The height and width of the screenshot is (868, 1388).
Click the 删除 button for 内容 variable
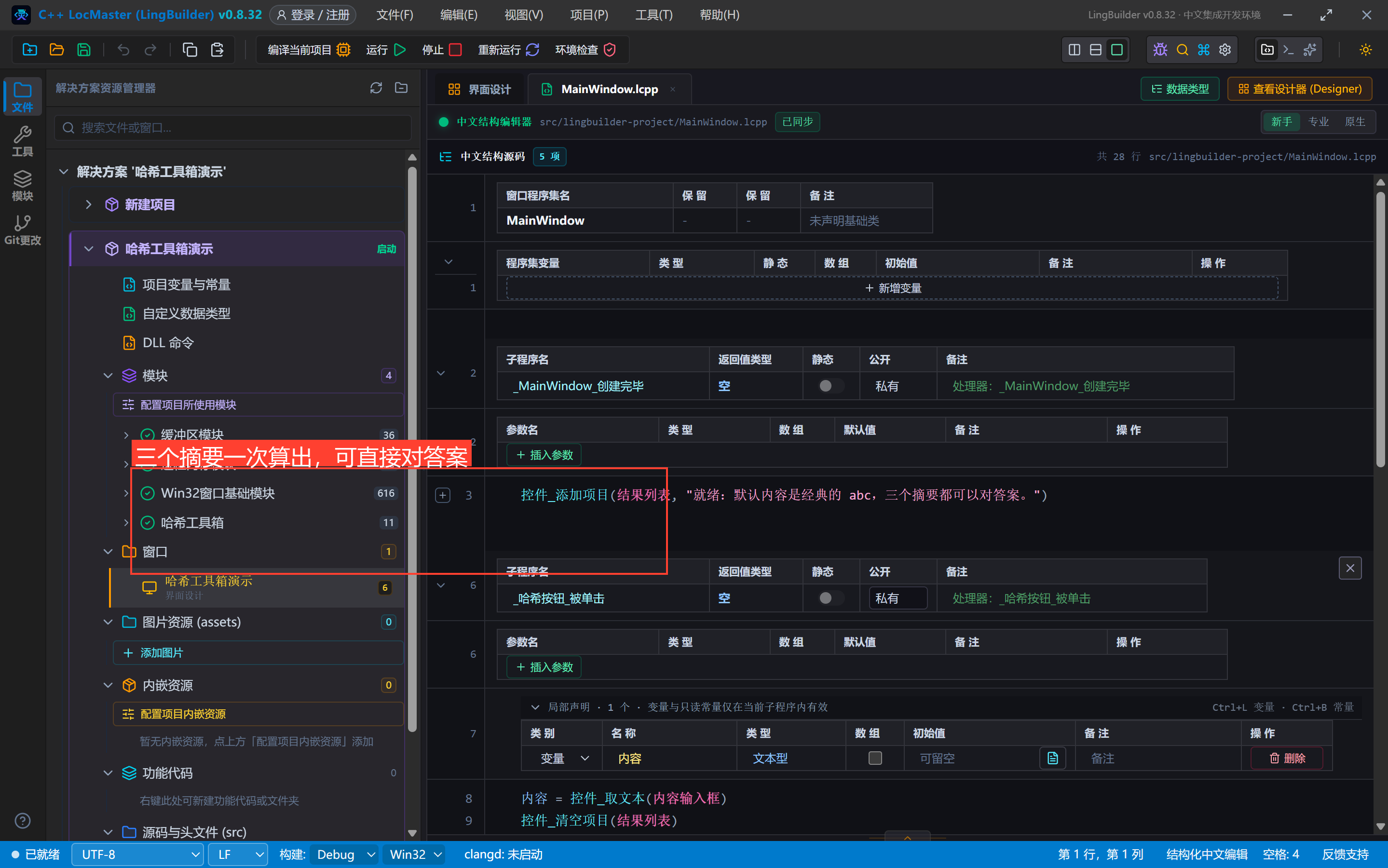point(1287,759)
